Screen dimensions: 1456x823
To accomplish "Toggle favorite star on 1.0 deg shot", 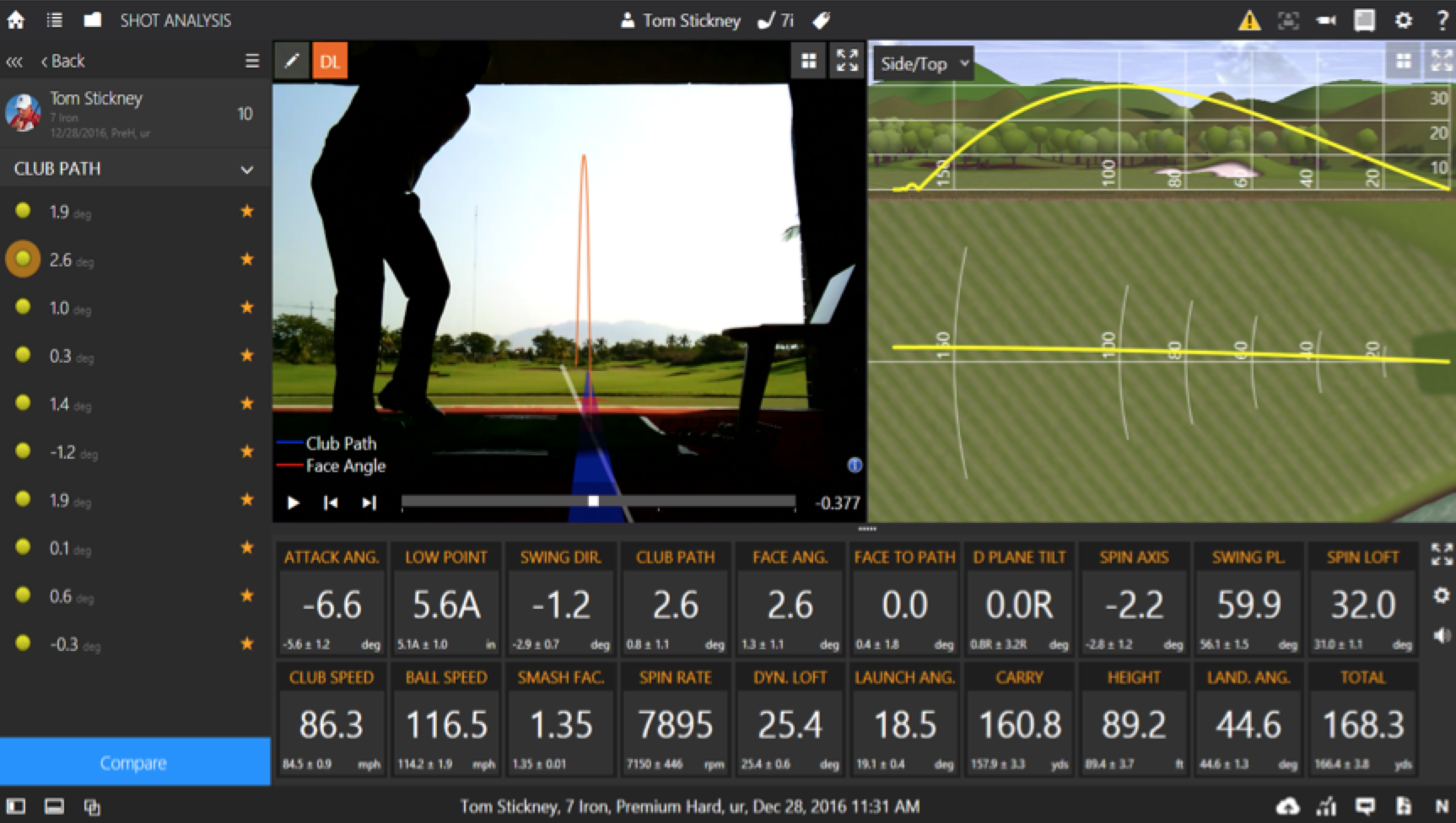I will tap(247, 307).
